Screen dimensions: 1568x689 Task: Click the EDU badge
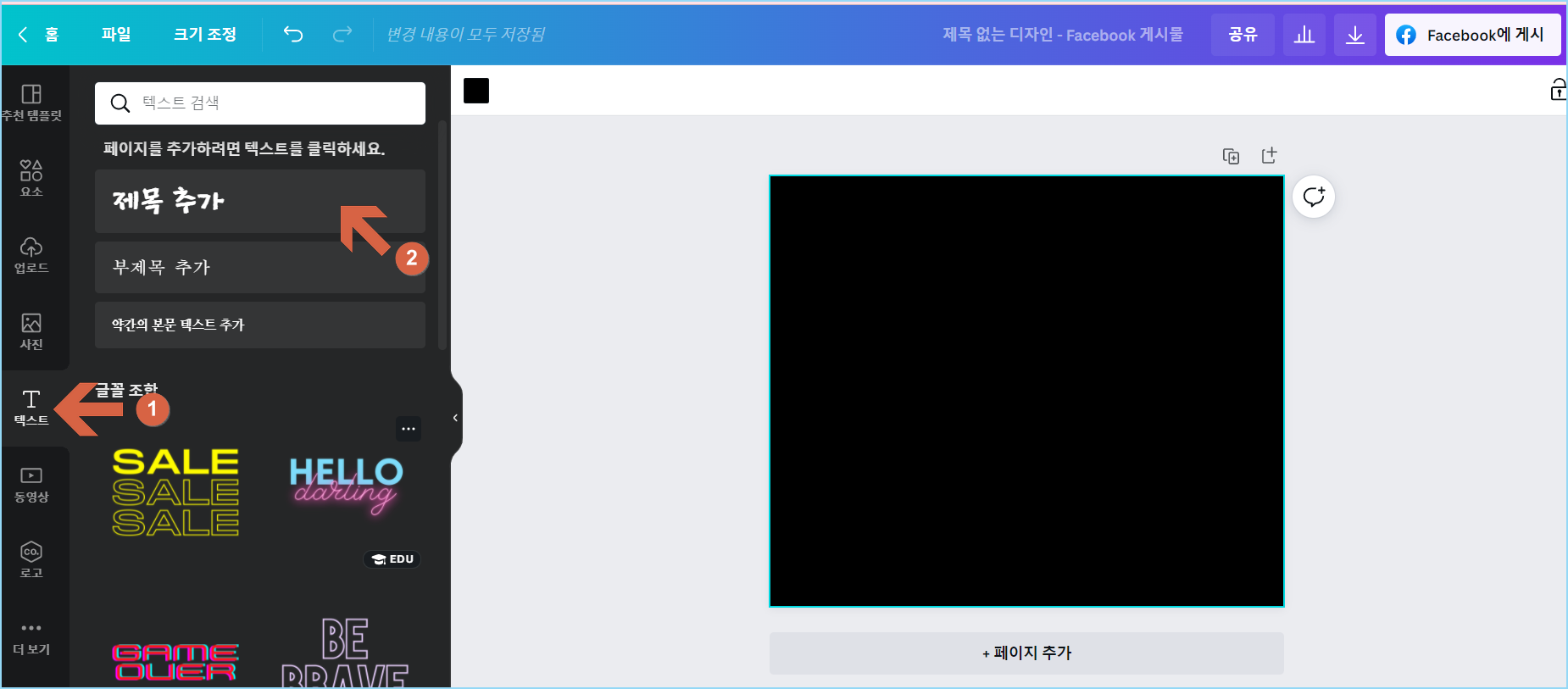tap(392, 559)
